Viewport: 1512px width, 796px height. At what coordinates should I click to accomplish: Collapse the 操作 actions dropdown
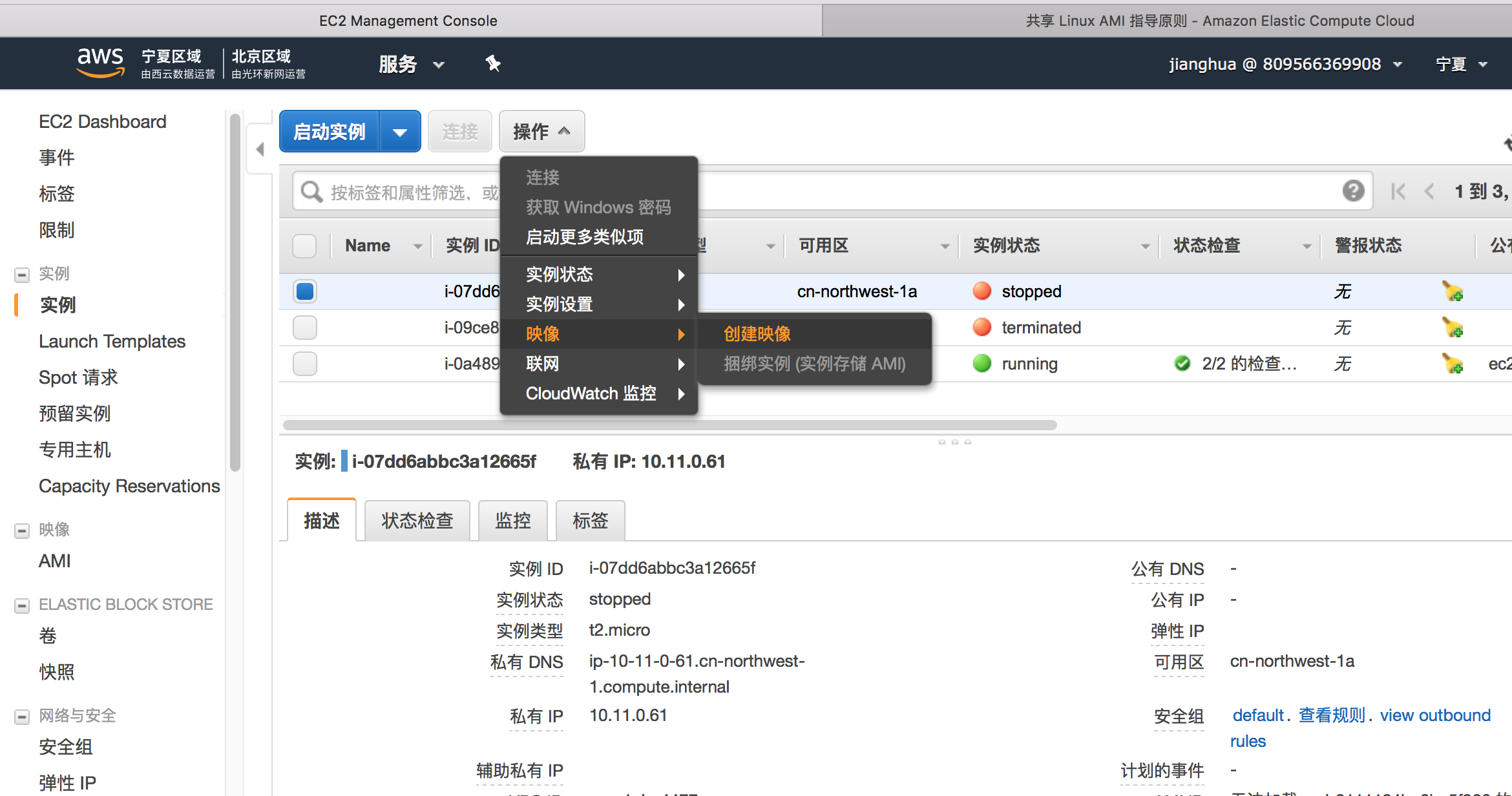(x=541, y=132)
